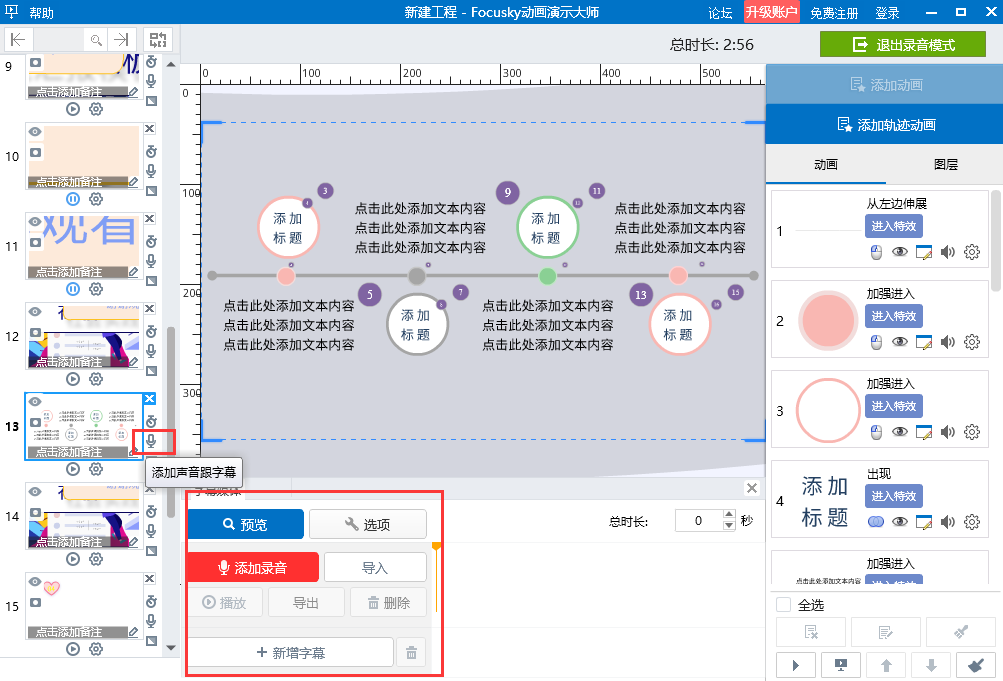Open the settings gear below slide 12
Image resolution: width=1003 pixels, height=681 pixels.
96,379
